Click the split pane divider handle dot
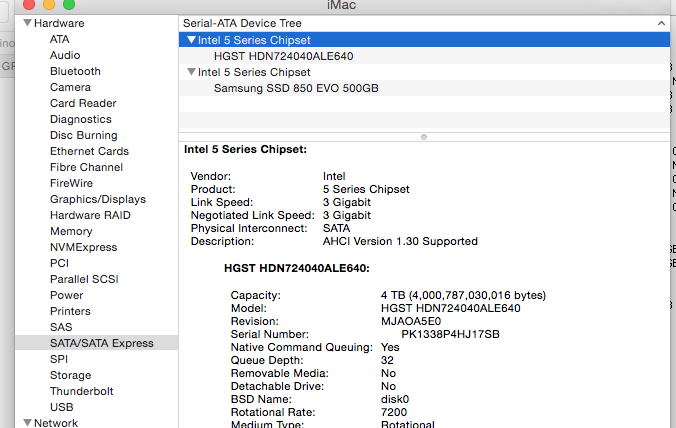This screenshot has height=428, width=676. [x=424, y=137]
